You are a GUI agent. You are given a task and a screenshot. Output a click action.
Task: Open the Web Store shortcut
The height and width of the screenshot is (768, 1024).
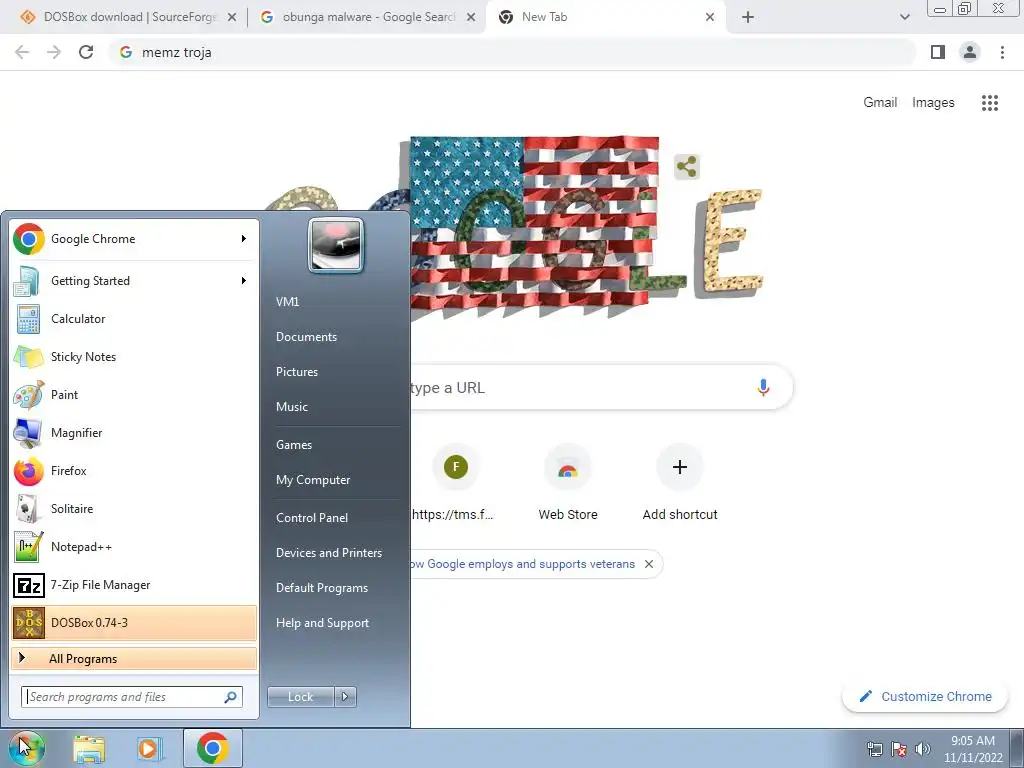tap(568, 483)
